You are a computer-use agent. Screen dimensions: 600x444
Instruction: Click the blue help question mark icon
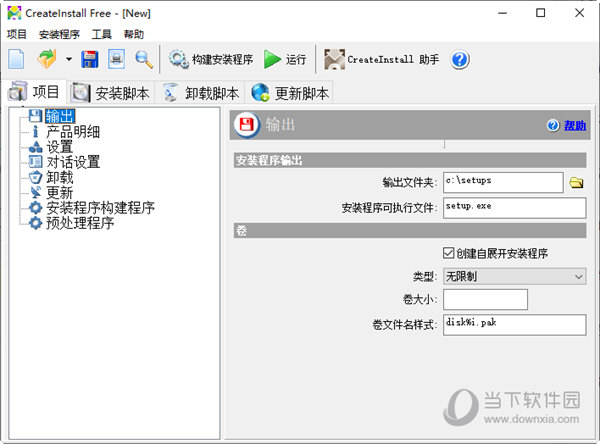[460, 59]
